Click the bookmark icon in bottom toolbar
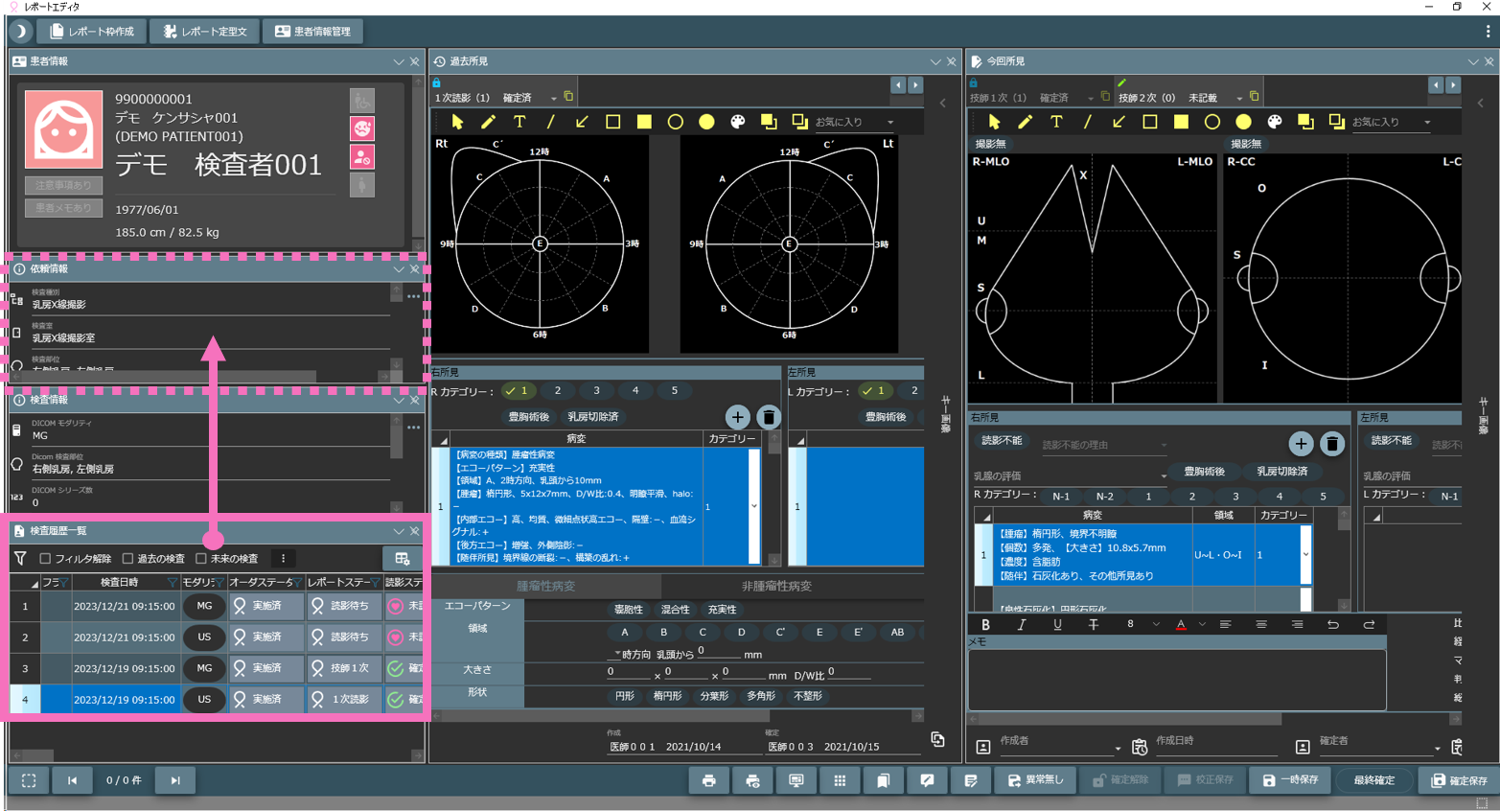The height and width of the screenshot is (811, 1500). 884,780
